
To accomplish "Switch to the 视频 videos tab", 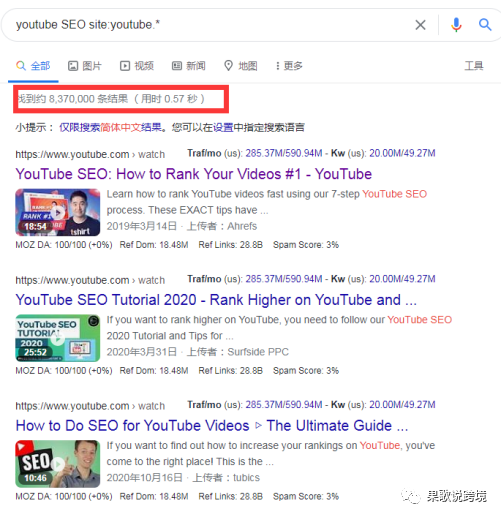I will point(137,66).
